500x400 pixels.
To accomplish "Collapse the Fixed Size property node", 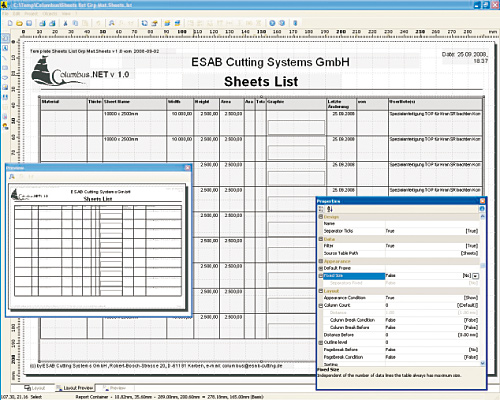I will [x=321, y=276].
